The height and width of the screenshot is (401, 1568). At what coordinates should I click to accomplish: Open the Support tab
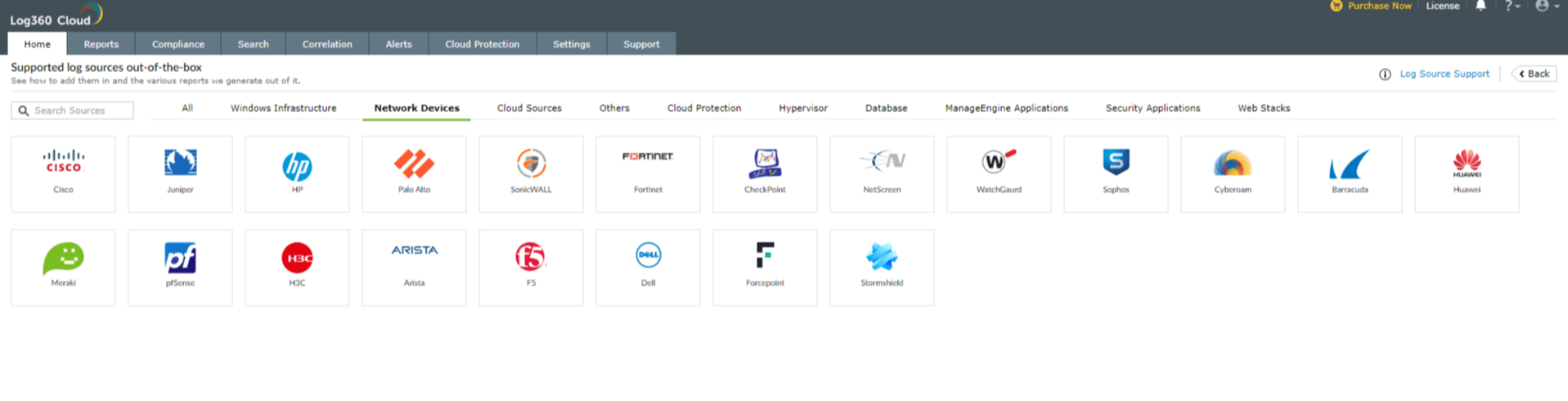click(x=641, y=44)
